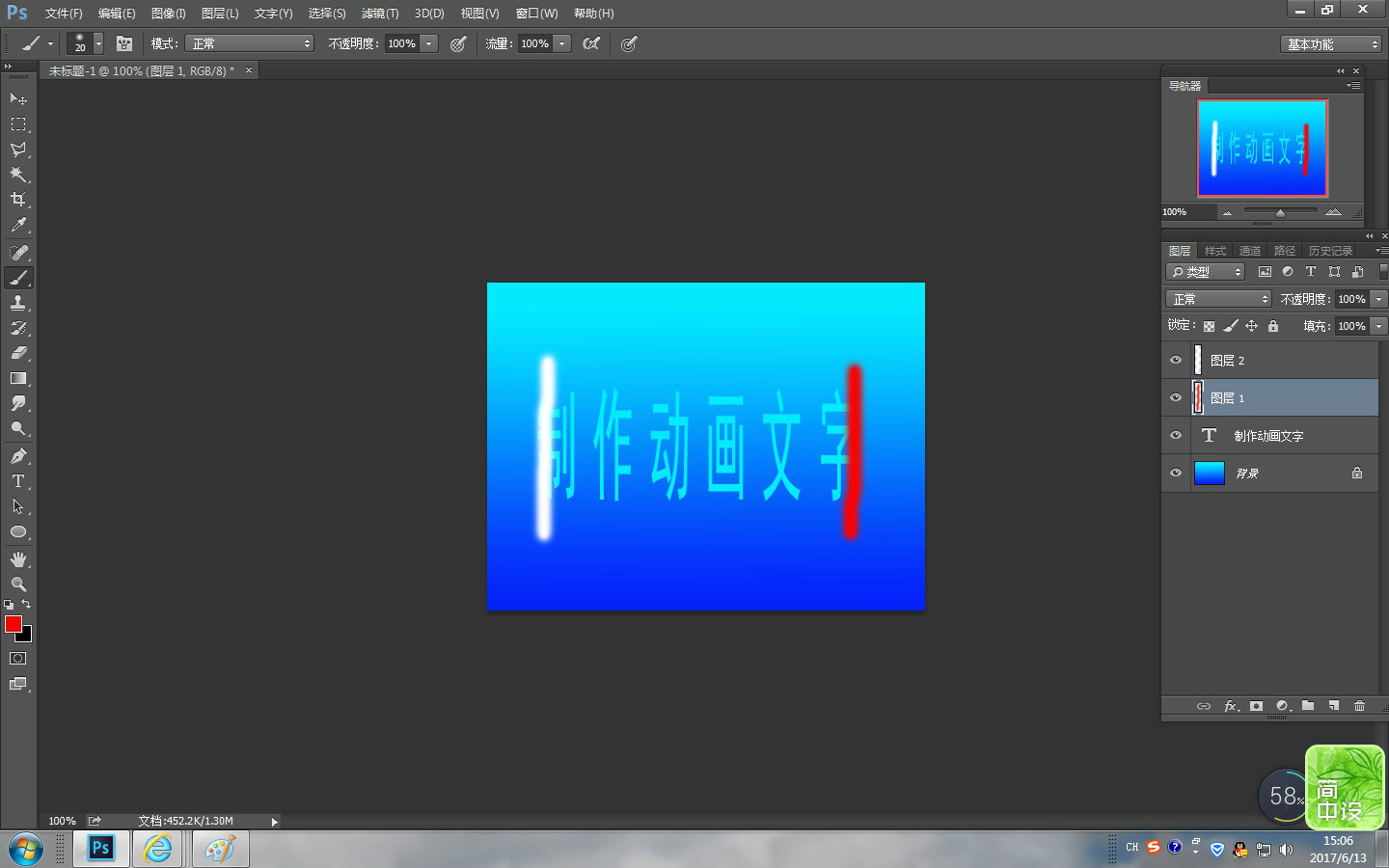The width and height of the screenshot is (1389, 868).
Task: Open the layer 不透明度 dropdown arrow
Action: point(1379,299)
